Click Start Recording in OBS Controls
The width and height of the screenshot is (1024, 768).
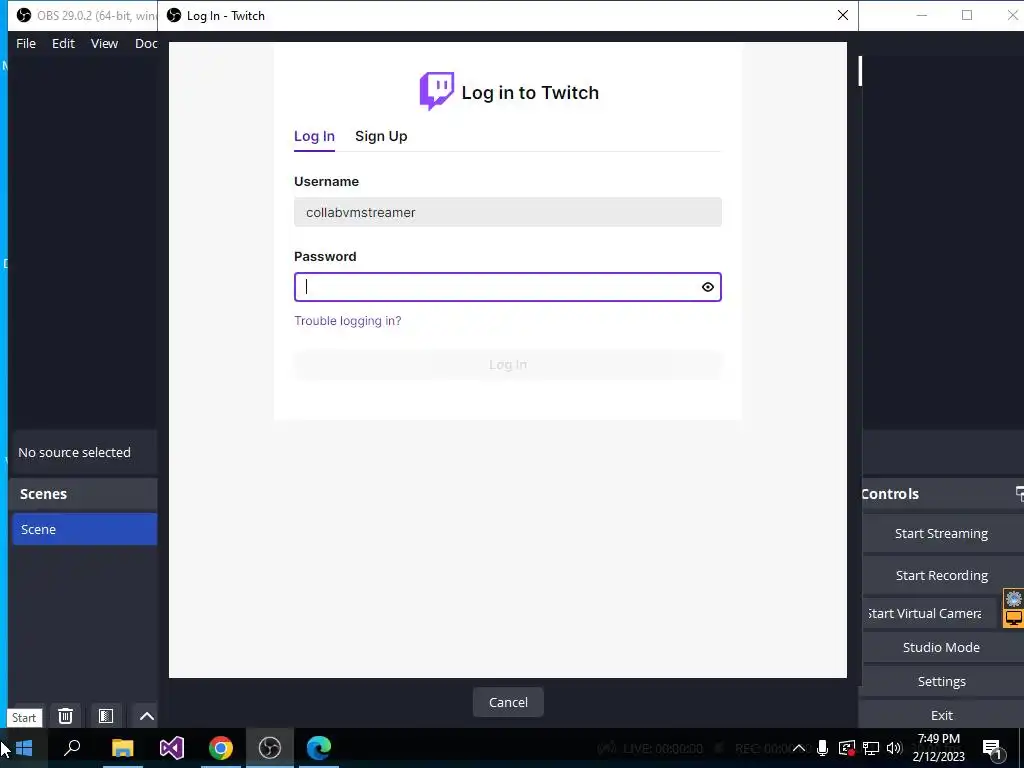[x=941, y=575]
